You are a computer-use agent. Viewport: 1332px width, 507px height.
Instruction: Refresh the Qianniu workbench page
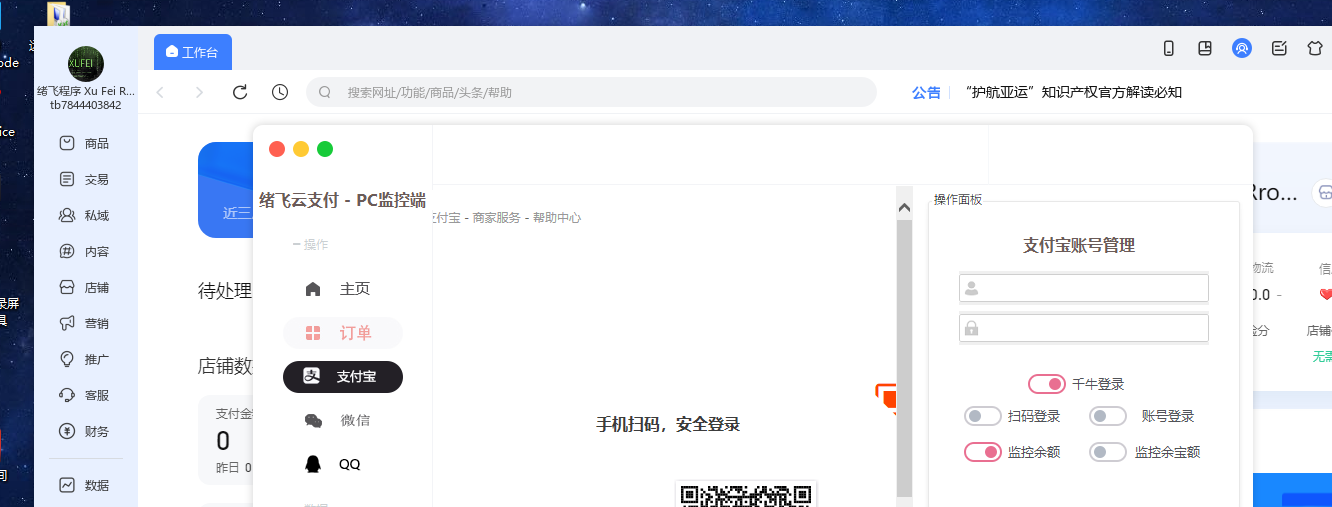[x=240, y=92]
